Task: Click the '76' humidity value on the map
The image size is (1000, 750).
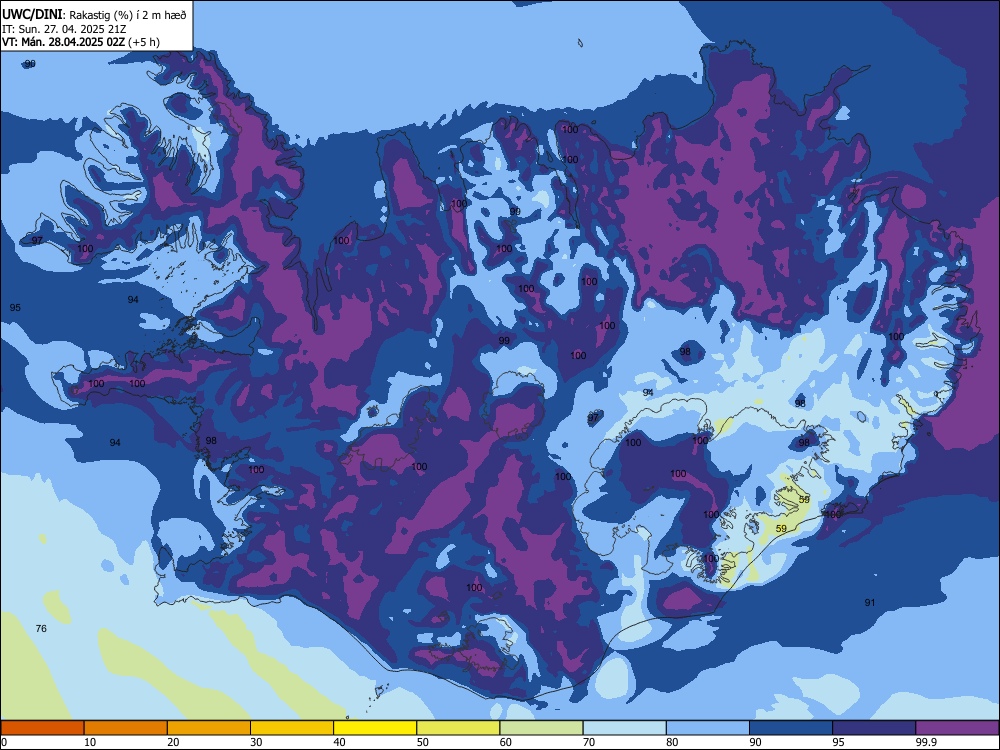Action: tap(41, 629)
